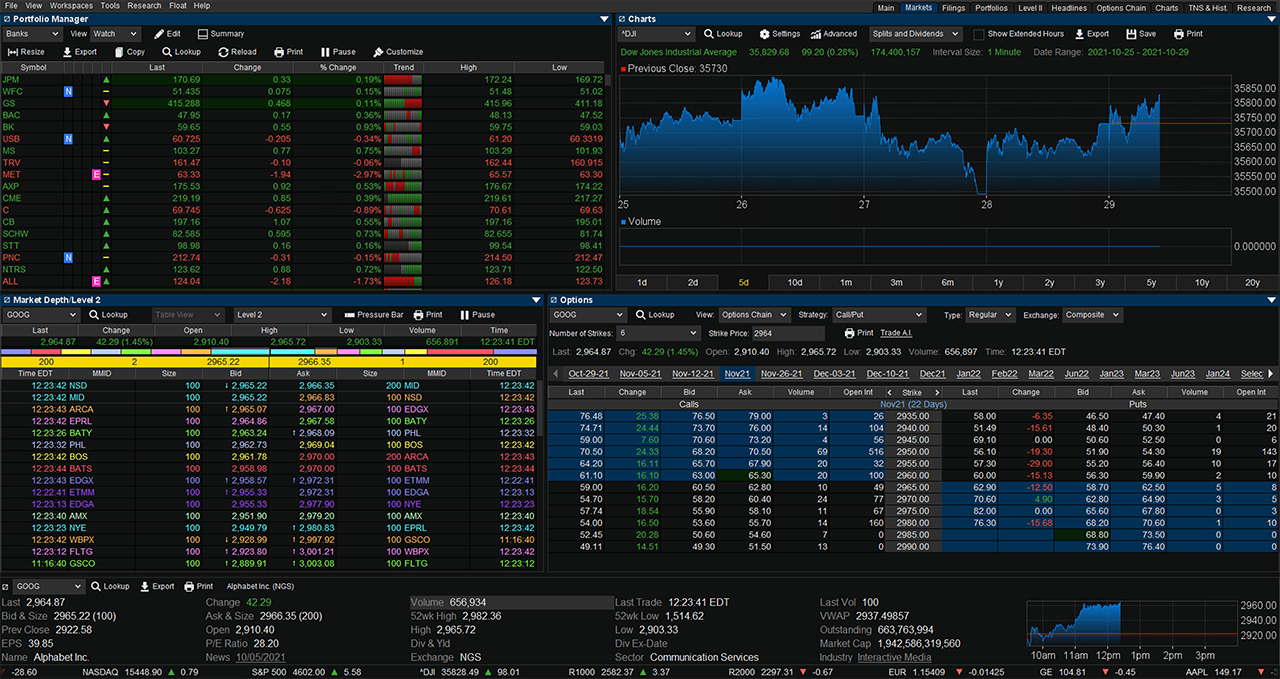Export the bottom GOOG quote panel
This screenshot has height=679, width=1280.
pyautogui.click(x=157, y=587)
